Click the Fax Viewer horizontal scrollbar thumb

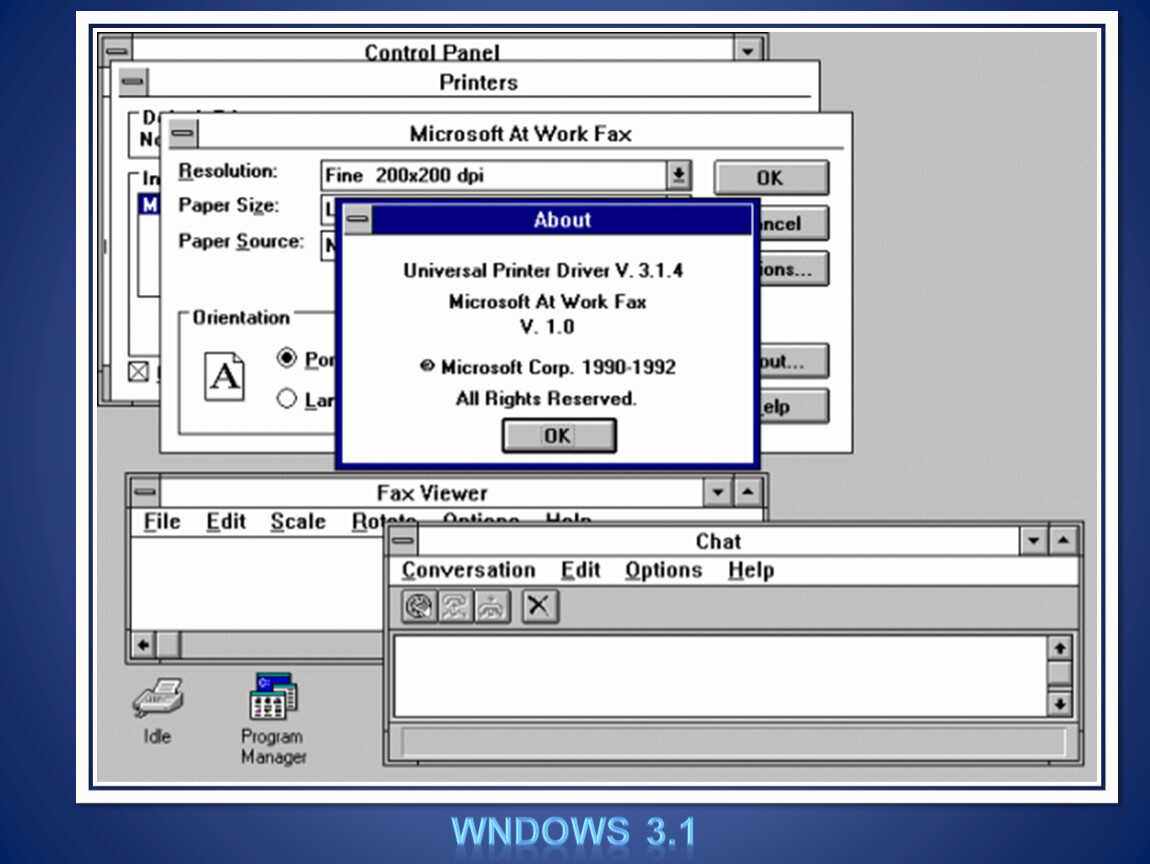(x=169, y=645)
